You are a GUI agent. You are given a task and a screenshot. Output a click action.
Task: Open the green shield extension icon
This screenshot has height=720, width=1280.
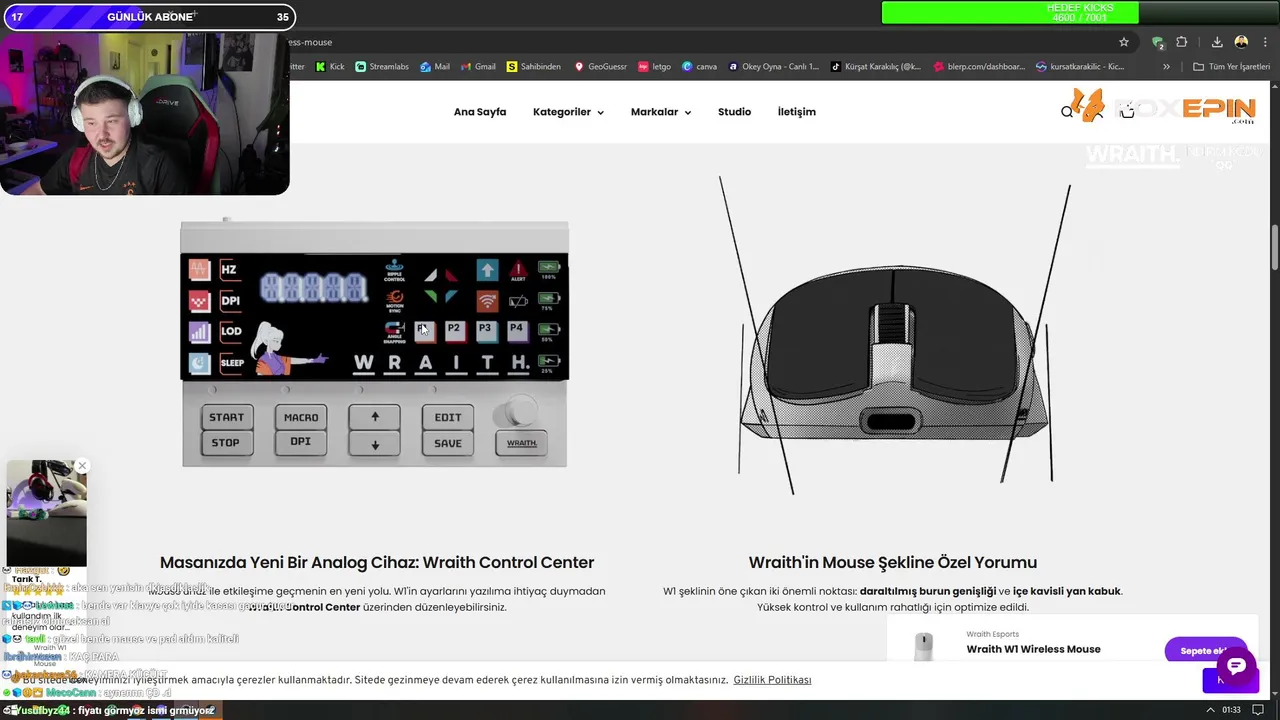click(x=1158, y=42)
